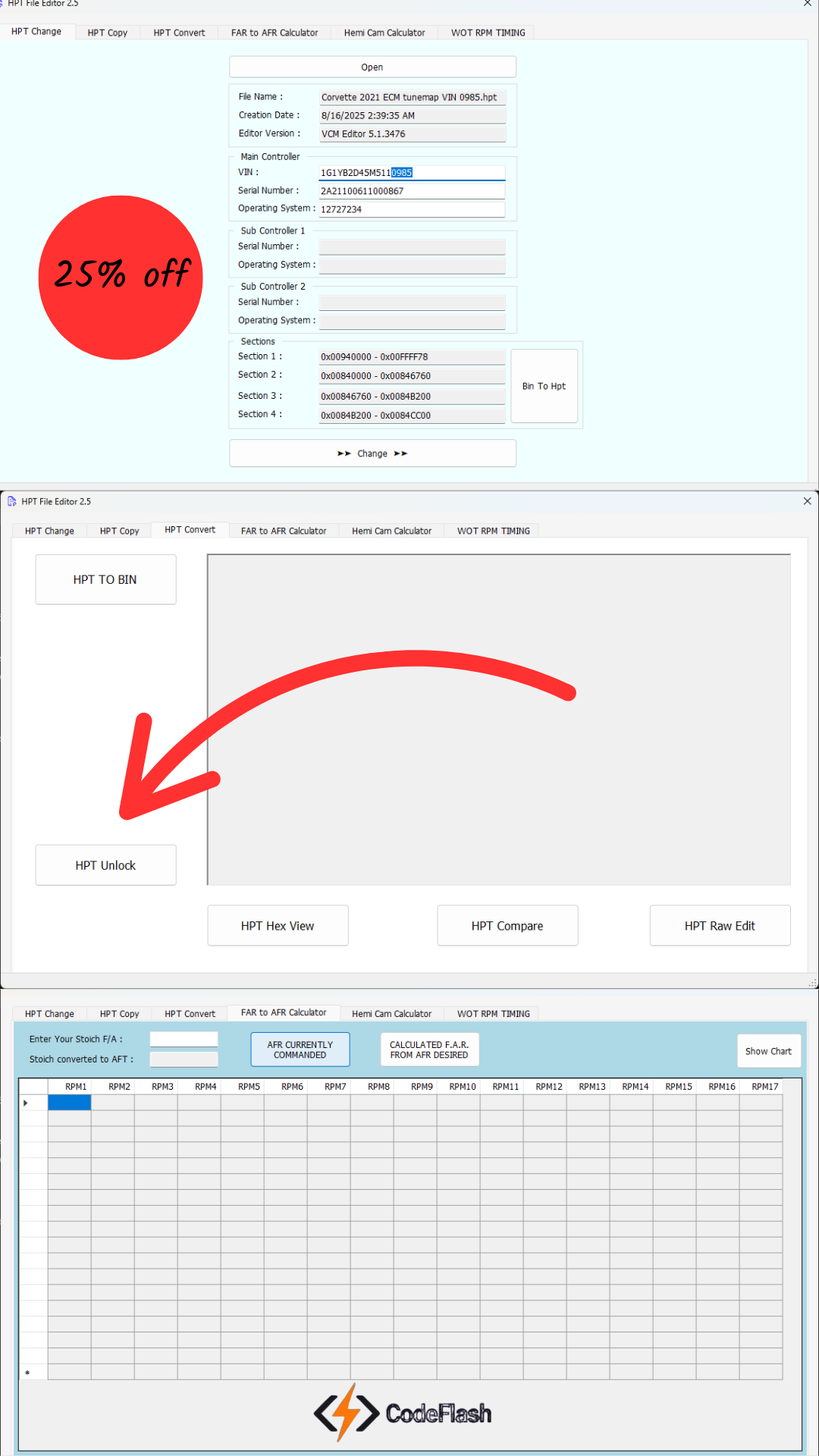Open the HPT Raw Edit tool
Image resolution: width=819 pixels, height=1456 pixels.
(x=720, y=926)
